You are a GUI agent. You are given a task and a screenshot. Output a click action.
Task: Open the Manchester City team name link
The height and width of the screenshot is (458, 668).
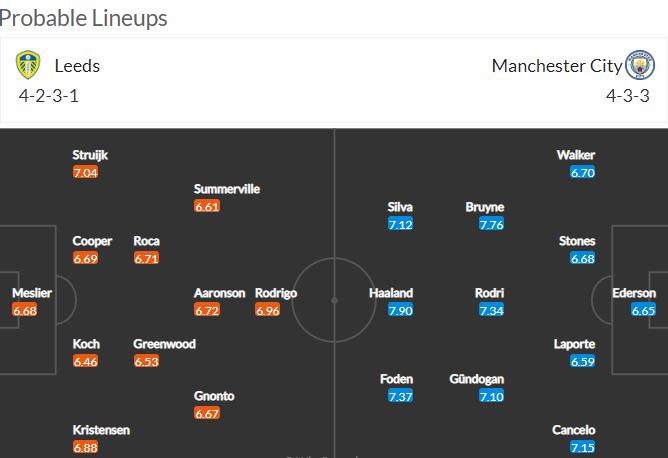[557, 66]
